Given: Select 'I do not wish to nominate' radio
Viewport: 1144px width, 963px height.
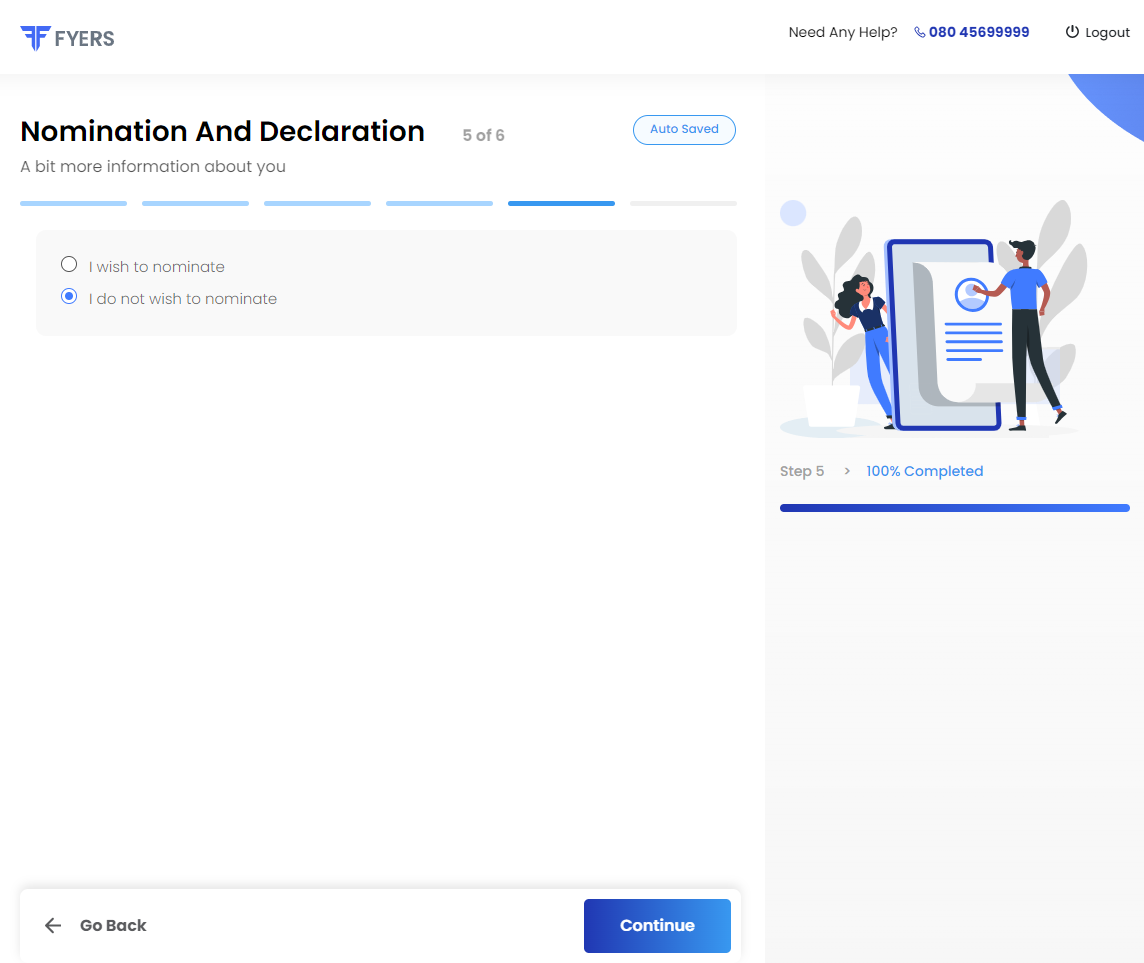Looking at the screenshot, I should click(69, 296).
